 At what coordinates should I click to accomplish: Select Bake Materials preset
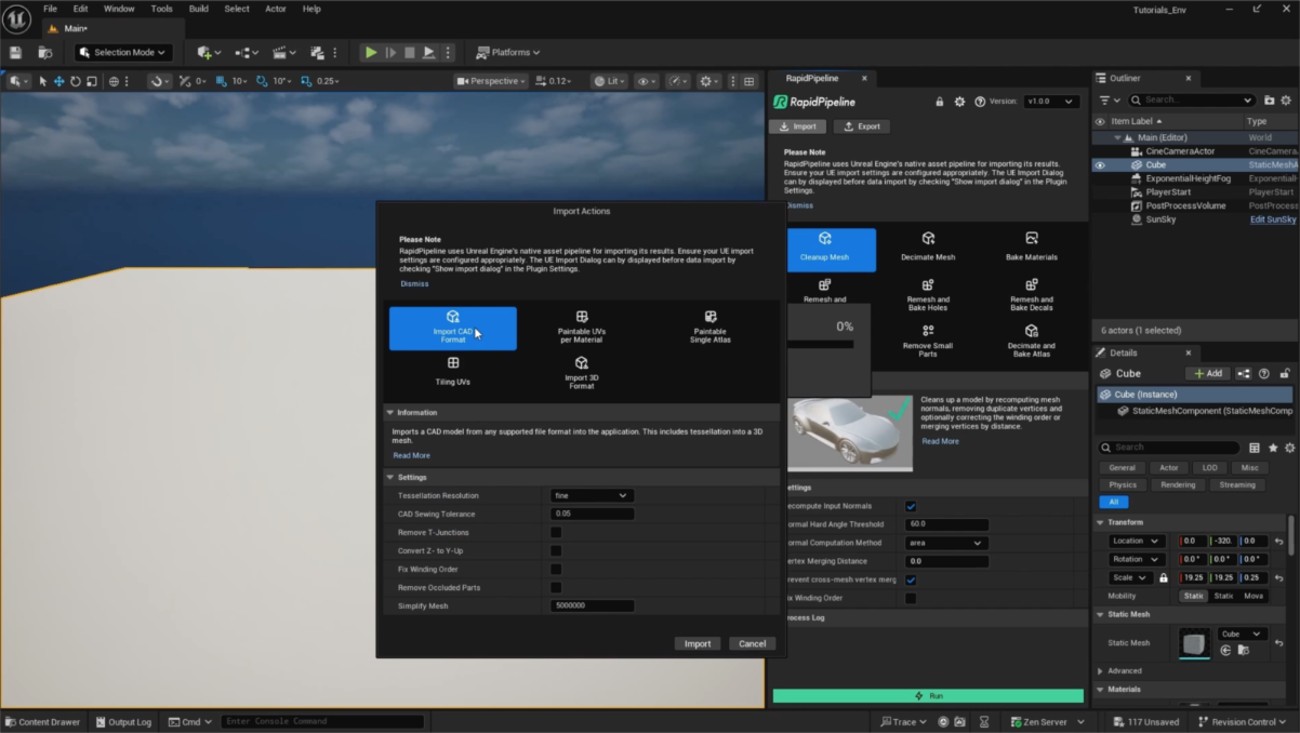point(1031,247)
